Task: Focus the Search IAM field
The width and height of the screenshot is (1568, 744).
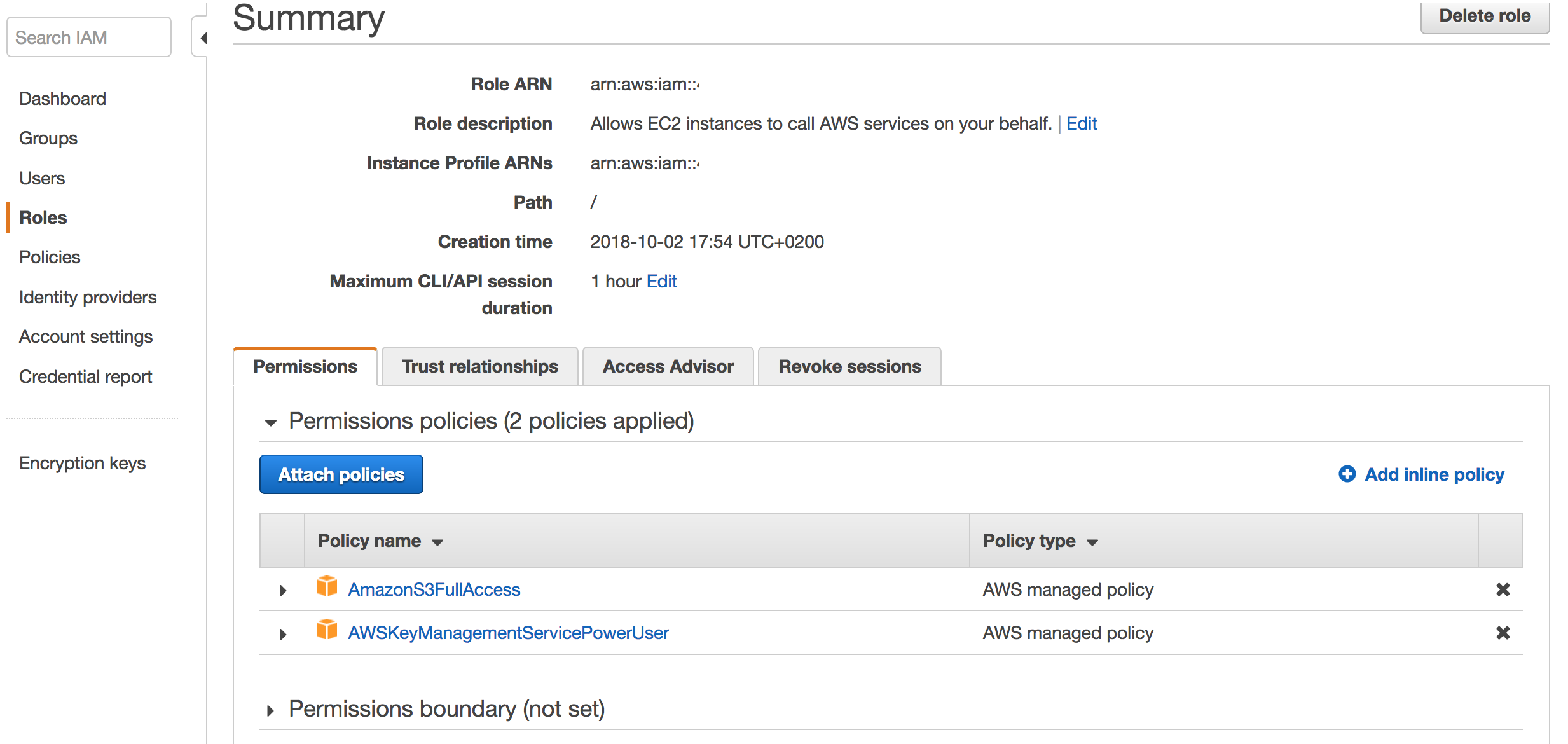Action: [89, 38]
